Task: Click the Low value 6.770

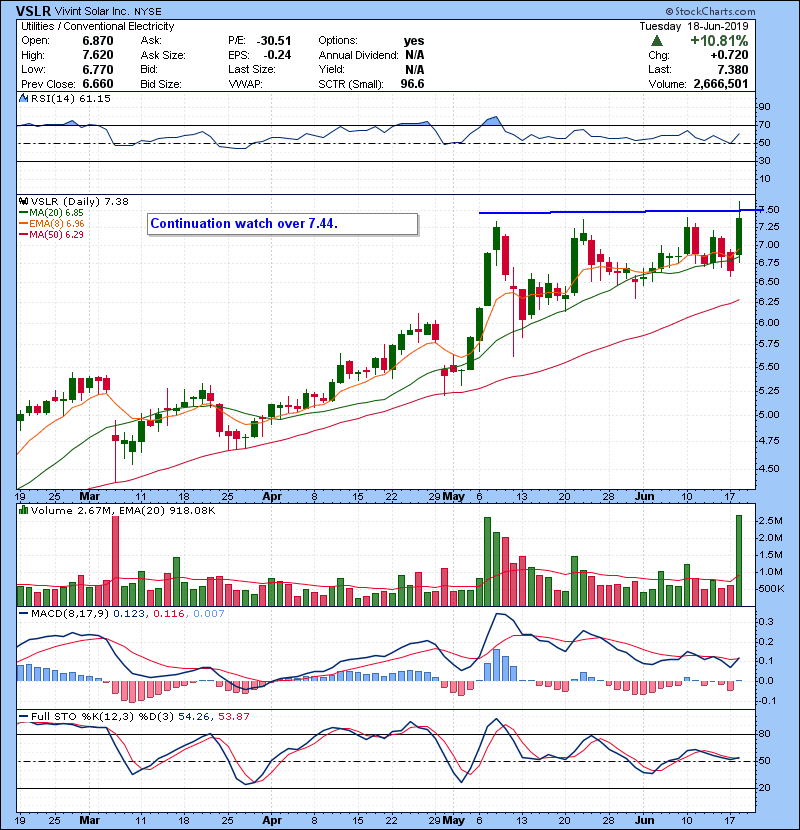Action: (x=98, y=69)
